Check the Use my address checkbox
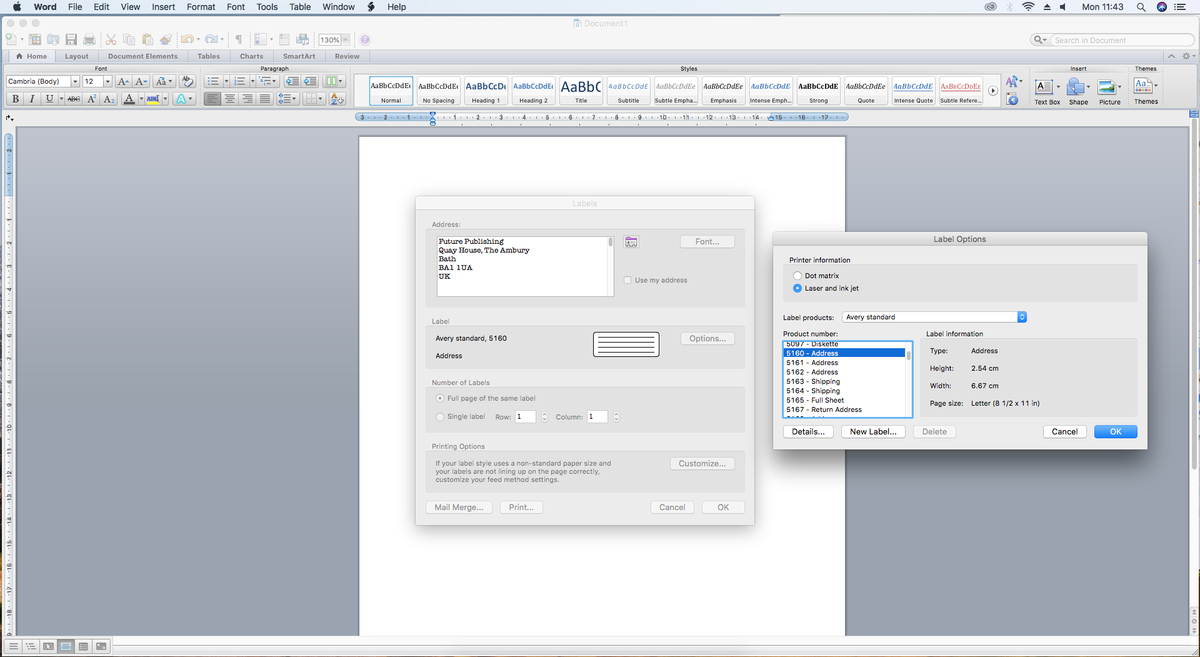The height and width of the screenshot is (657, 1200). [x=629, y=279]
